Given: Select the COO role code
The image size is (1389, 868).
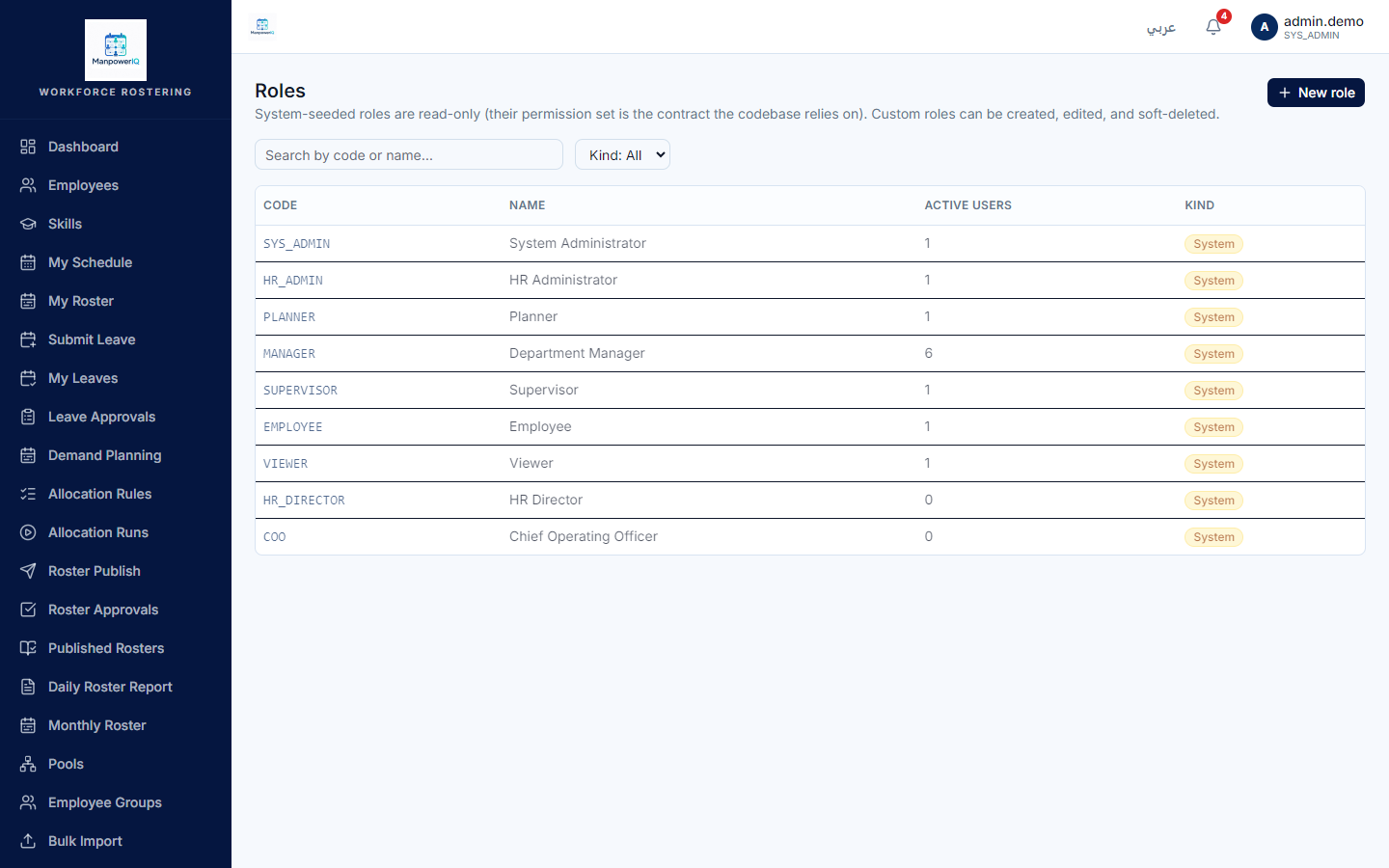Looking at the screenshot, I should click(x=275, y=537).
